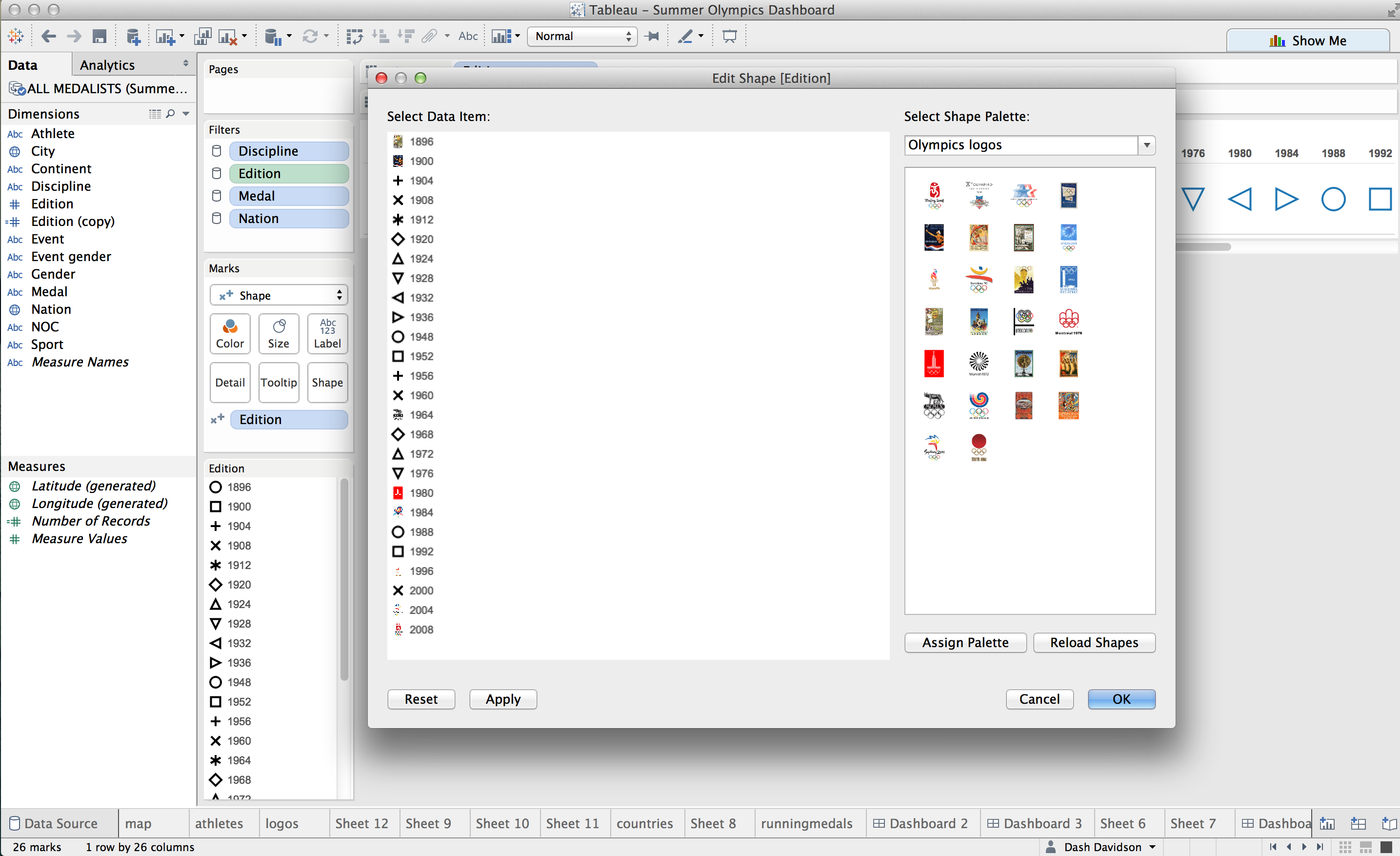Open the Marks type Shape dropdown

(x=279, y=295)
